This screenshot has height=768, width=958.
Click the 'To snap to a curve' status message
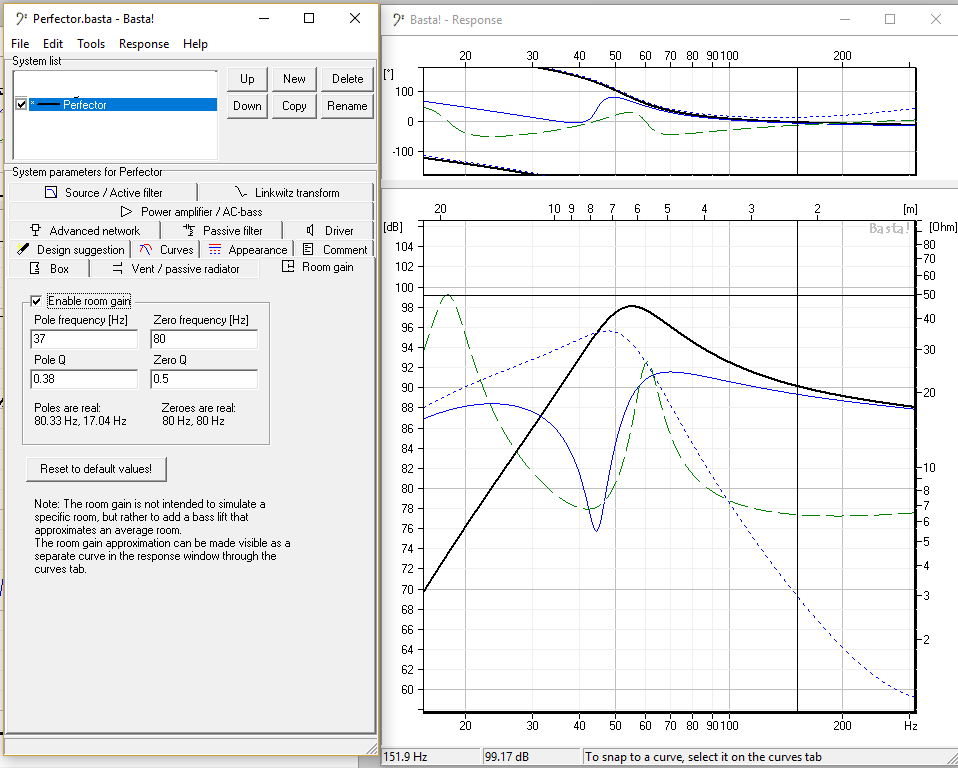coord(703,757)
